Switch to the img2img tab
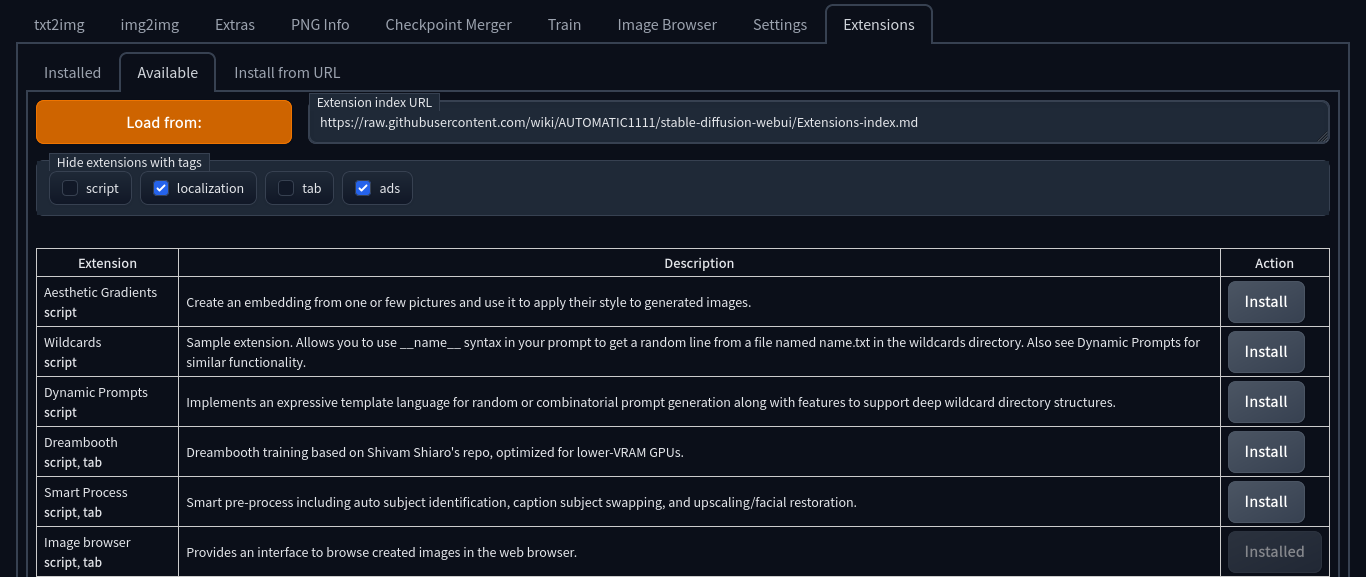Screen dimensions: 1366x577 [150, 24]
